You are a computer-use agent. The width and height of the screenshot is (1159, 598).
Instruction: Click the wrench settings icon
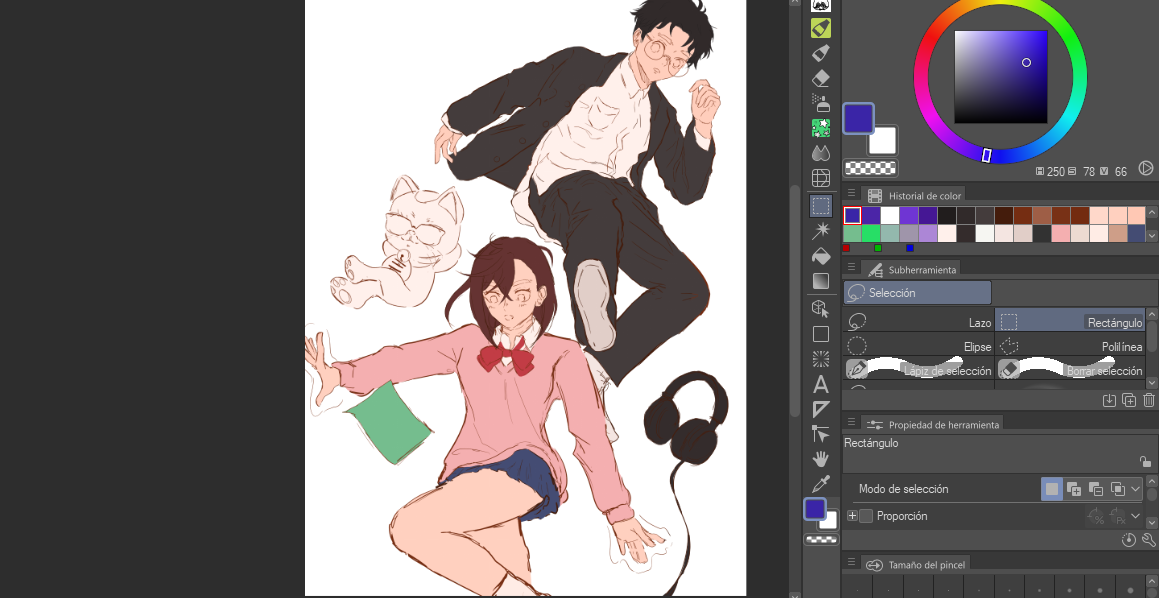coord(1149,540)
